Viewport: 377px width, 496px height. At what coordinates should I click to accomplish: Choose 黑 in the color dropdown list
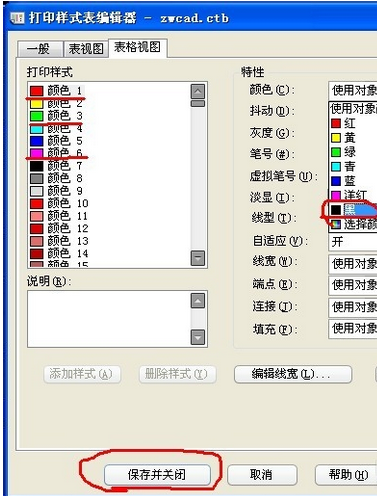(353, 210)
